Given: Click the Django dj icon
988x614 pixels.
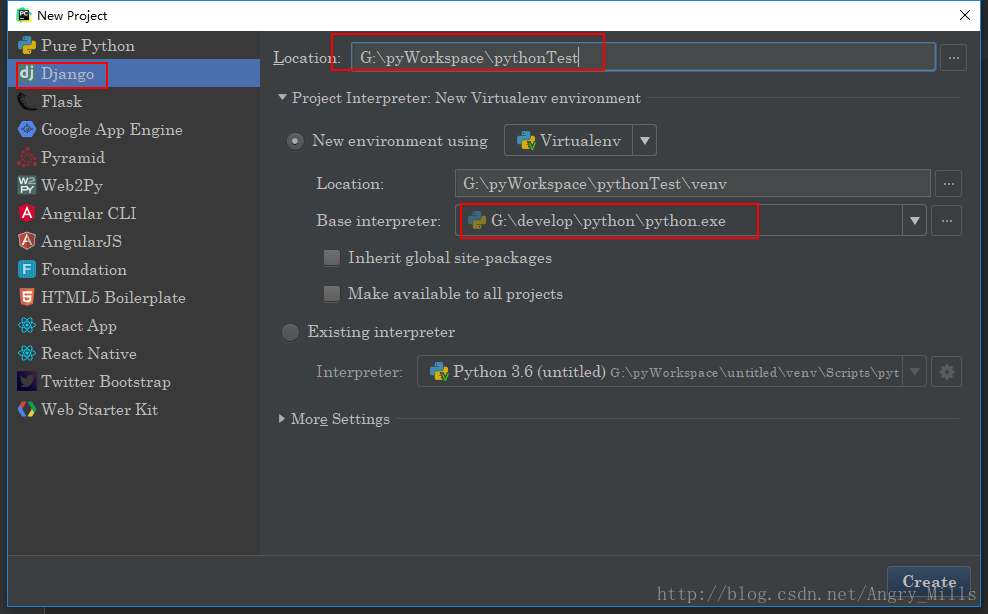Looking at the screenshot, I should [x=26, y=74].
